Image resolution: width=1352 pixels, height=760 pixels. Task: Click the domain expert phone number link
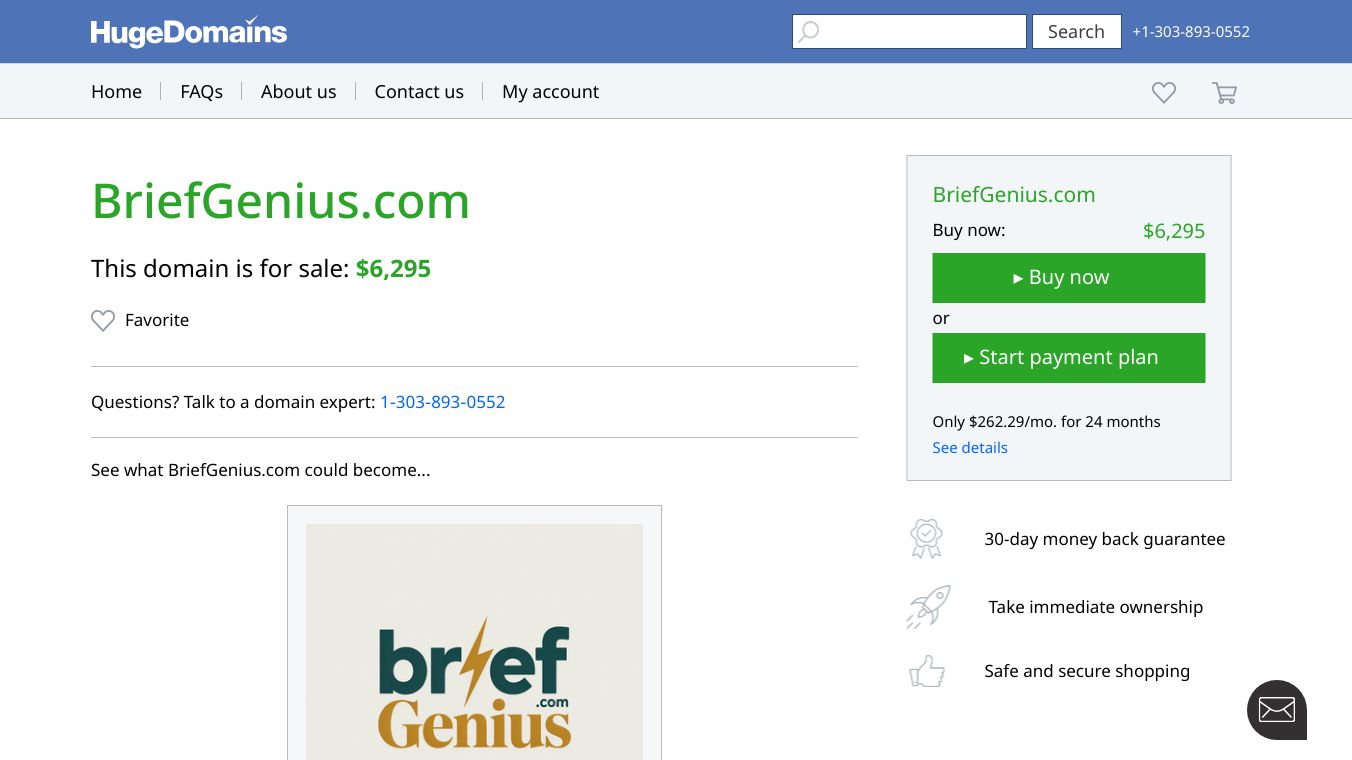click(442, 402)
